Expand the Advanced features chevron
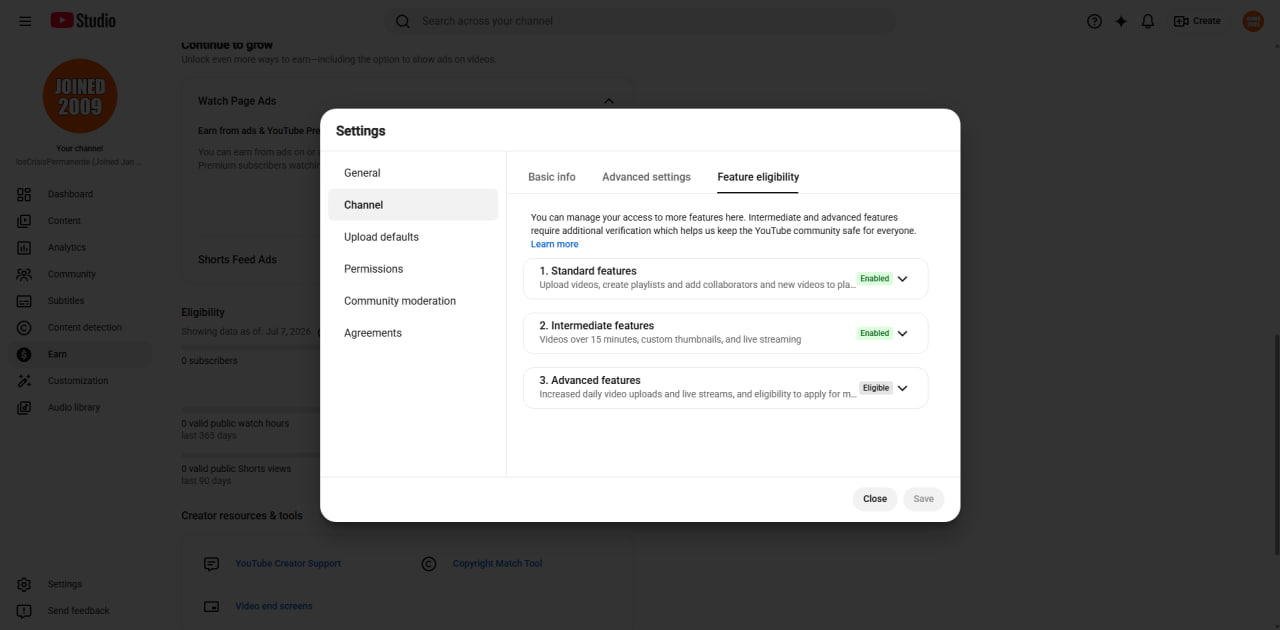This screenshot has height=630, width=1280. coord(902,388)
